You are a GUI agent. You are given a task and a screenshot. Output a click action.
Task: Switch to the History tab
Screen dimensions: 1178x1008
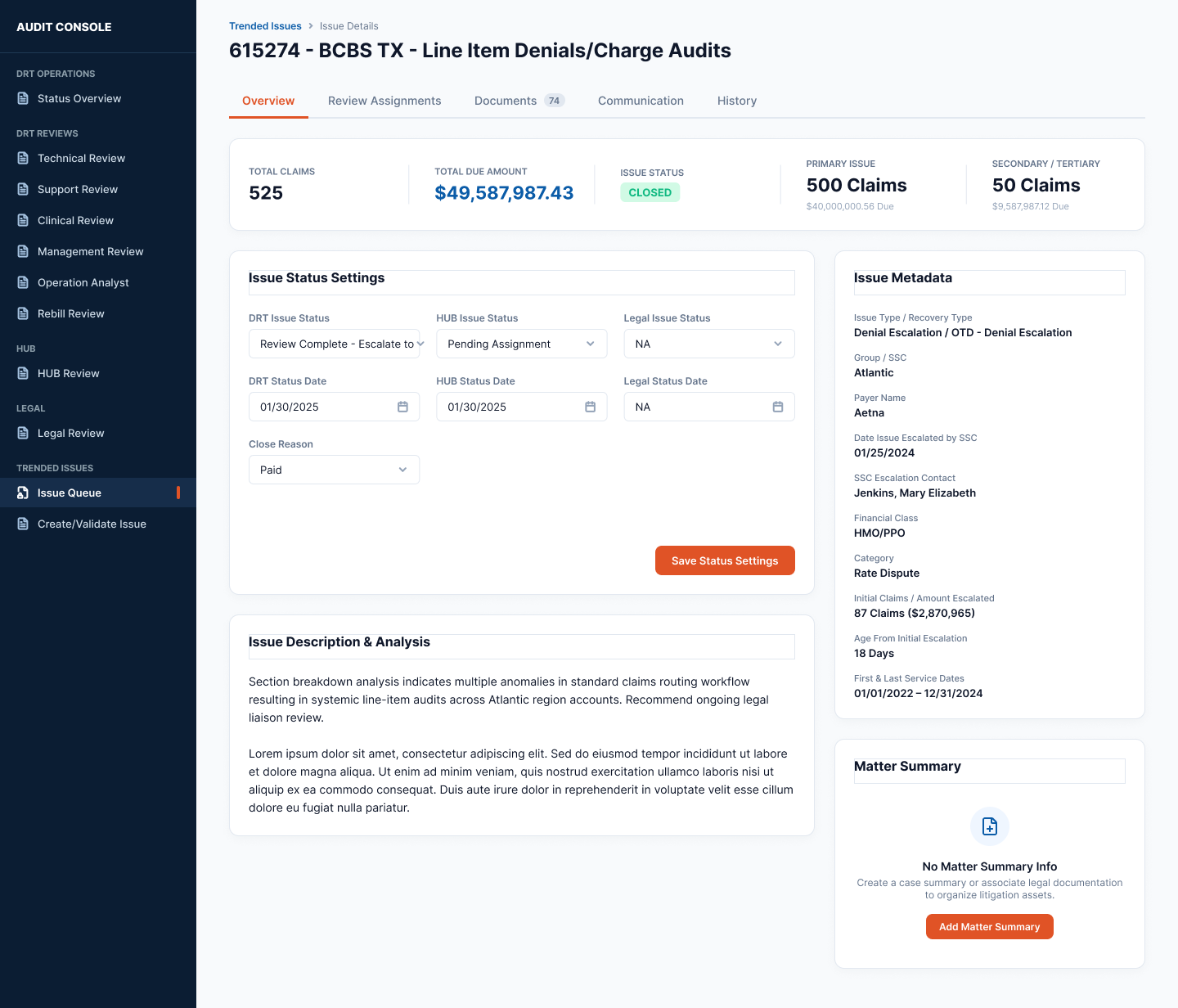(737, 101)
